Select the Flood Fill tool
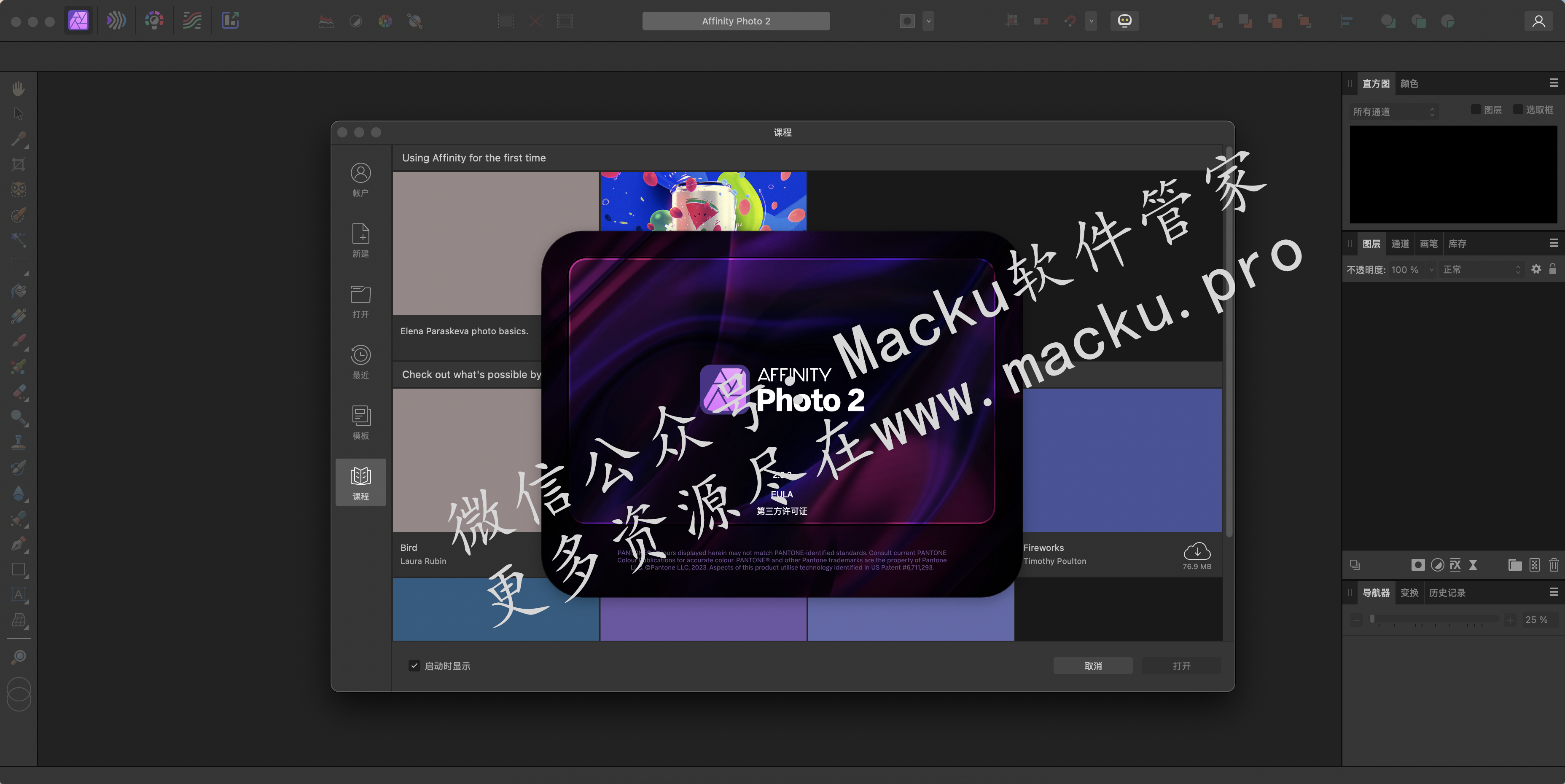Viewport: 1565px width, 784px height. [x=18, y=291]
